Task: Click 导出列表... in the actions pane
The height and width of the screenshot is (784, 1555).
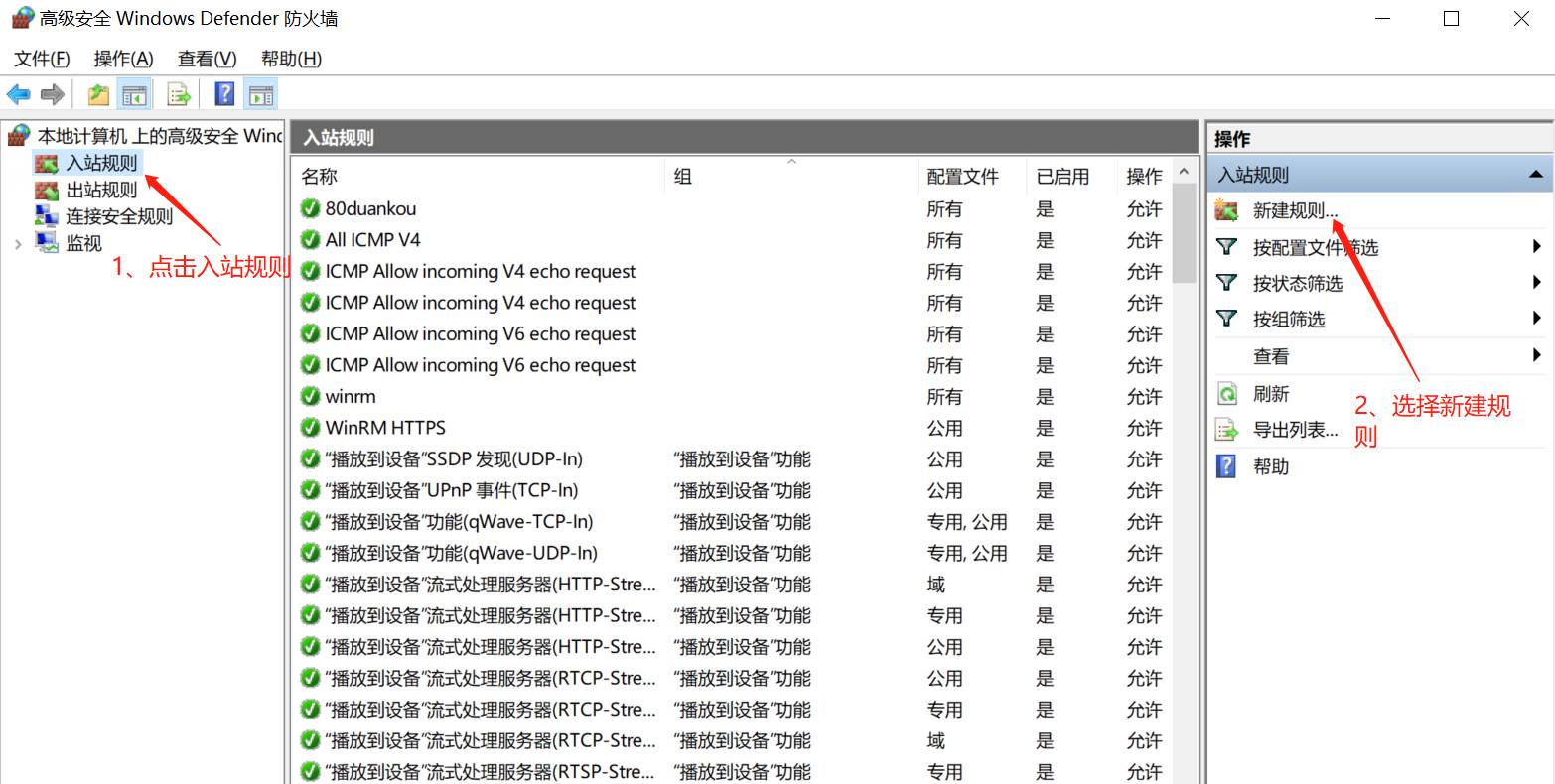Action: coord(1296,430)
